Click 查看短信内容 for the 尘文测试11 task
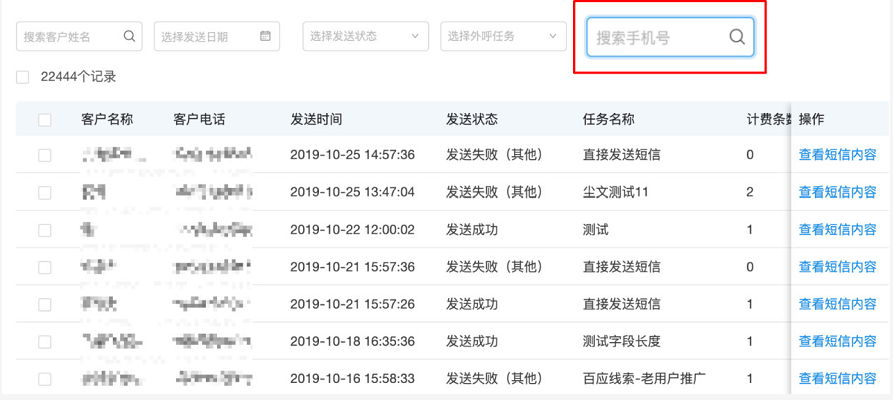This screenshot has width=893, height=400. 837,192
